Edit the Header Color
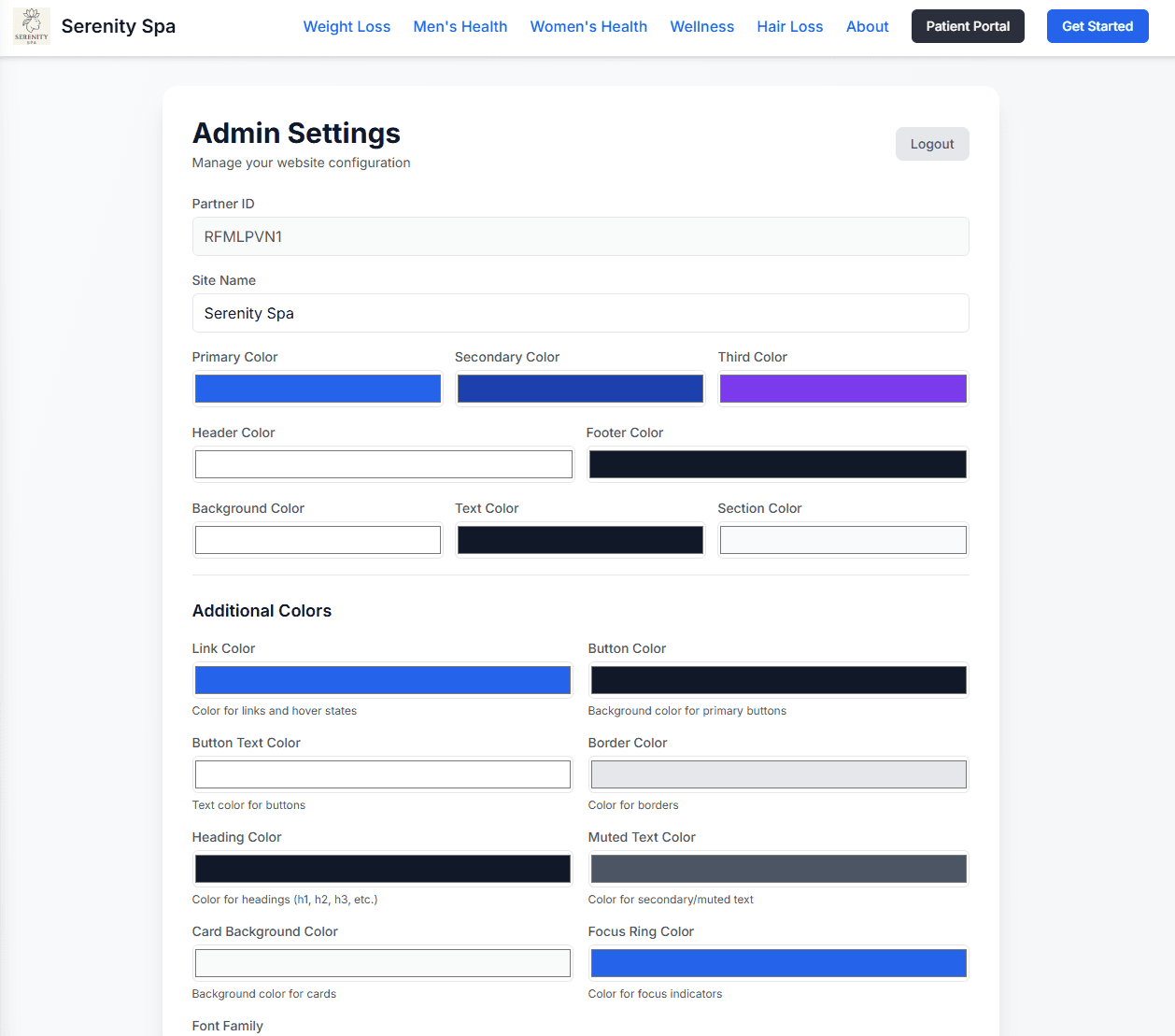Viewport: 1175px width, 1036px height. pyautogui.click(x=383, y=463)
